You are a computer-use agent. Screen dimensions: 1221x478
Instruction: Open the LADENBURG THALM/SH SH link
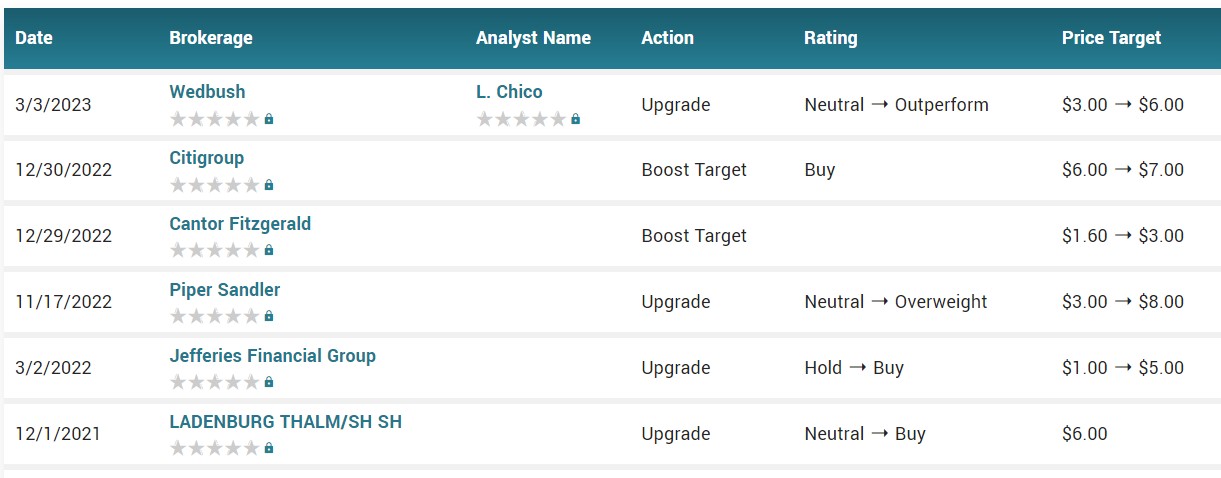tap(286, 422)
